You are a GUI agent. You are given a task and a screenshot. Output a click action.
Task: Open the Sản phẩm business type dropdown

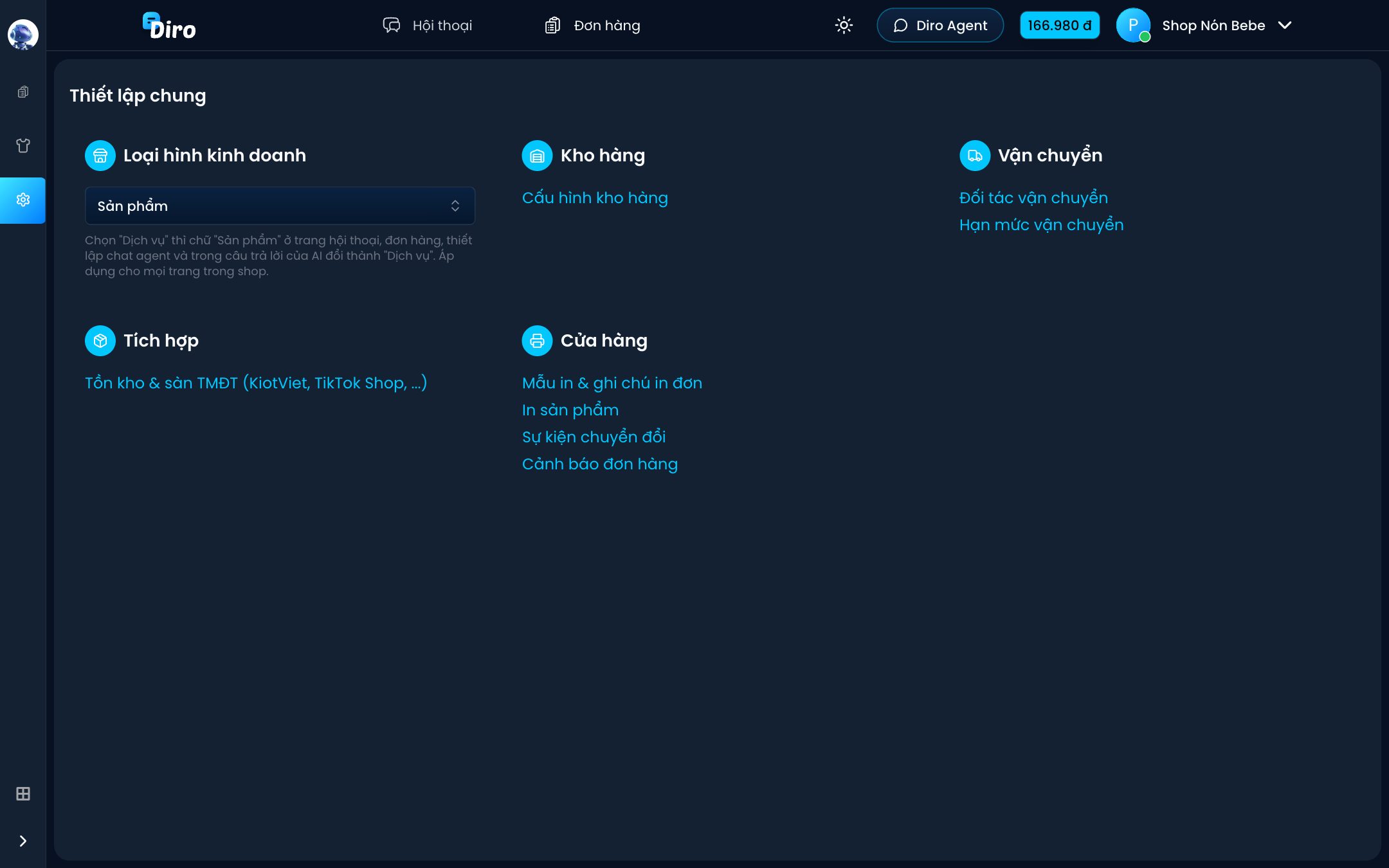click(x=280, y=206)
